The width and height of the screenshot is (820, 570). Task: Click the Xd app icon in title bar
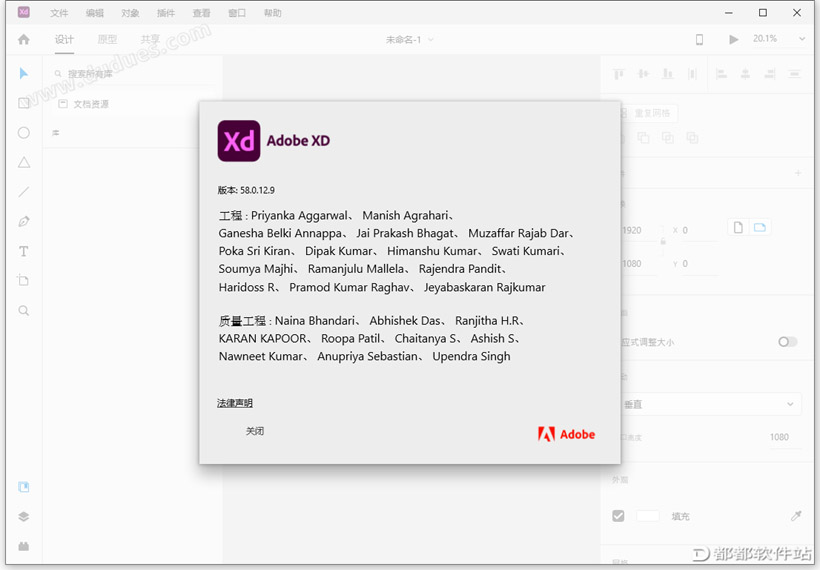point(24,12)
